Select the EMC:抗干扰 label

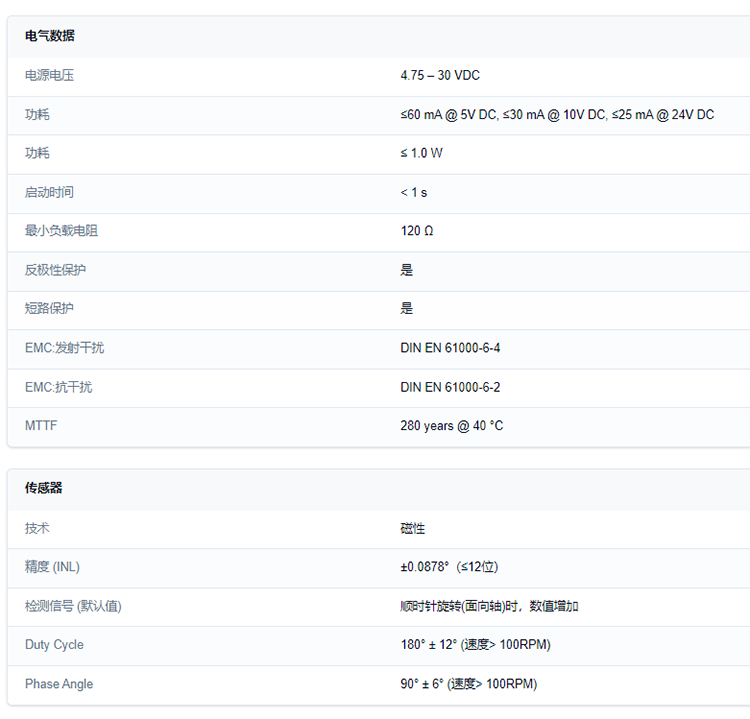(58, 387)
